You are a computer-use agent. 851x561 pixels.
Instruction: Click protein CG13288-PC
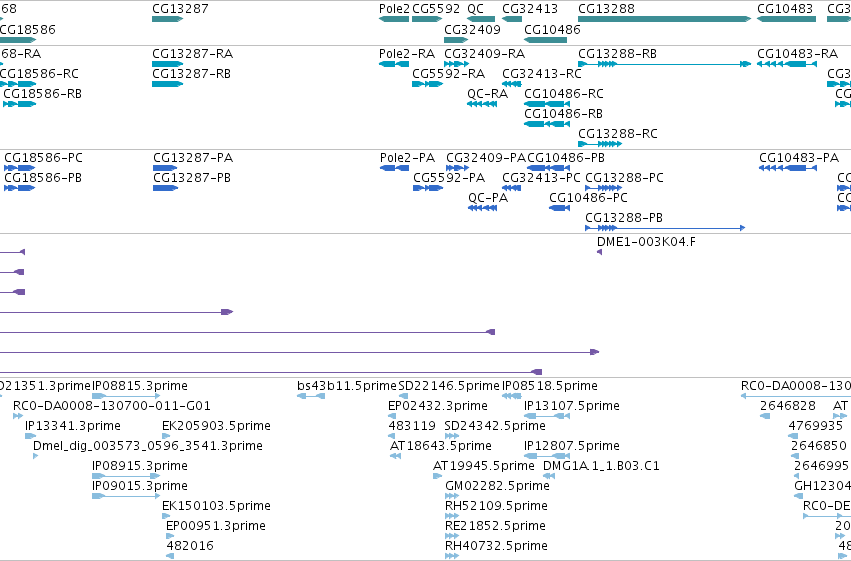(x=604, y=188)
